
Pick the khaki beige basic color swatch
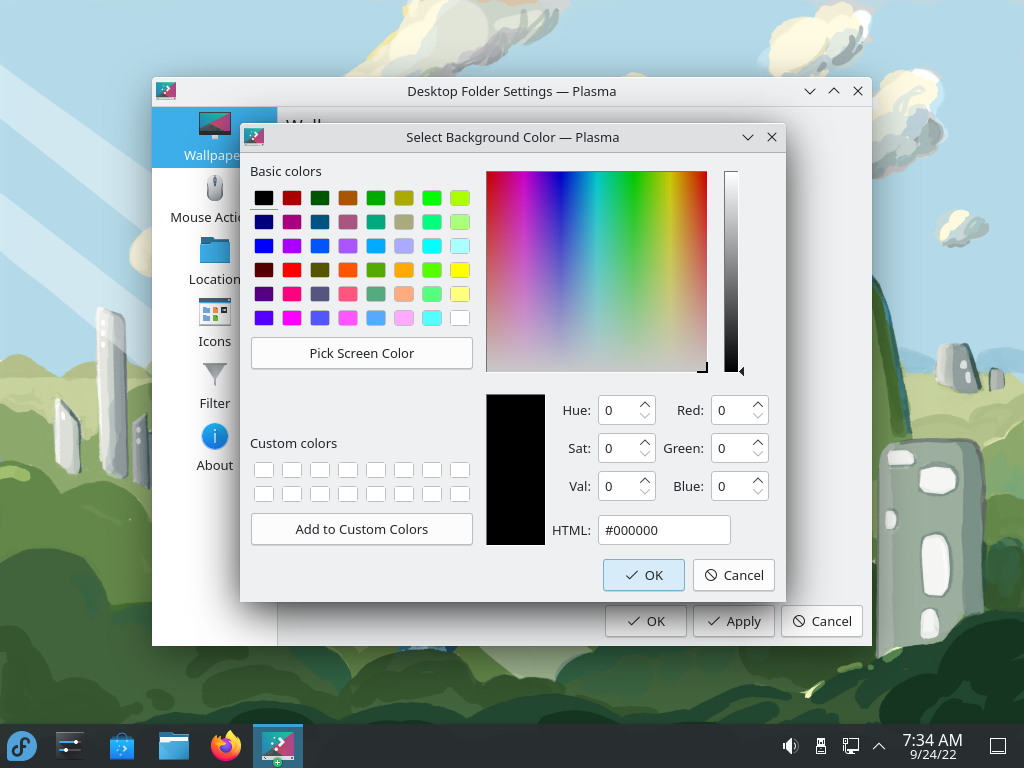(404, 222)
